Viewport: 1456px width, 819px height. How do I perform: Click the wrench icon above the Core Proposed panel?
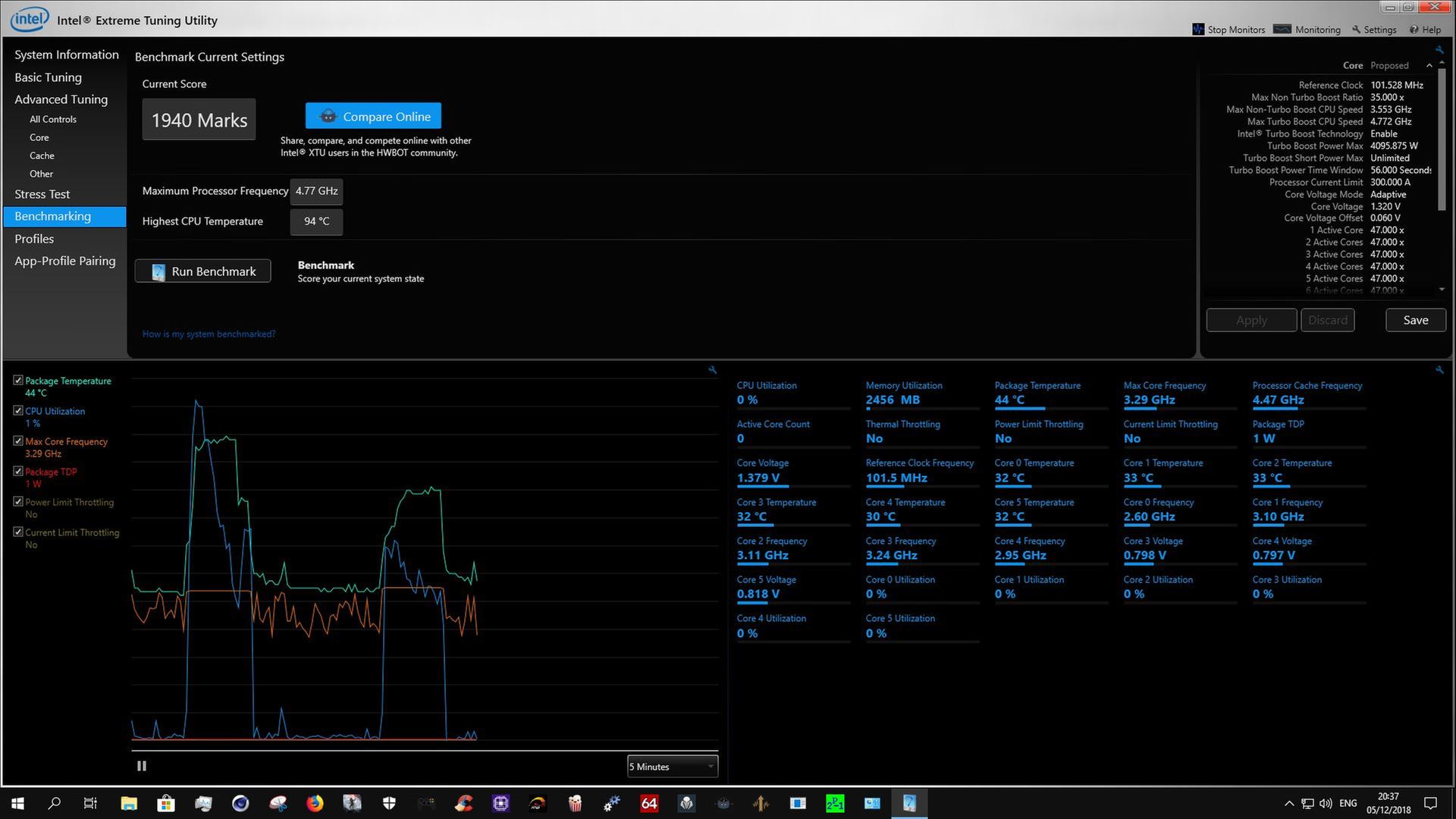pyautogui.click(x=1439, y=50)
